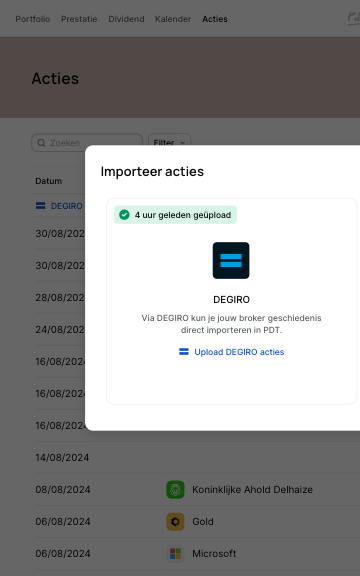Click the Datum column header
This screenshot has width=360, height=576.
click(48, 181)
